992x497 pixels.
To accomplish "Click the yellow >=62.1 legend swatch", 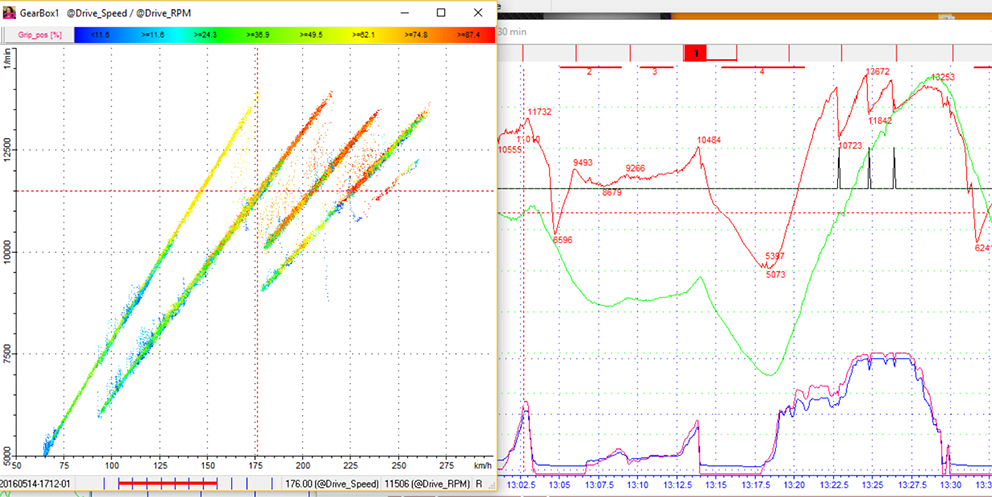I will click(361, 34).
